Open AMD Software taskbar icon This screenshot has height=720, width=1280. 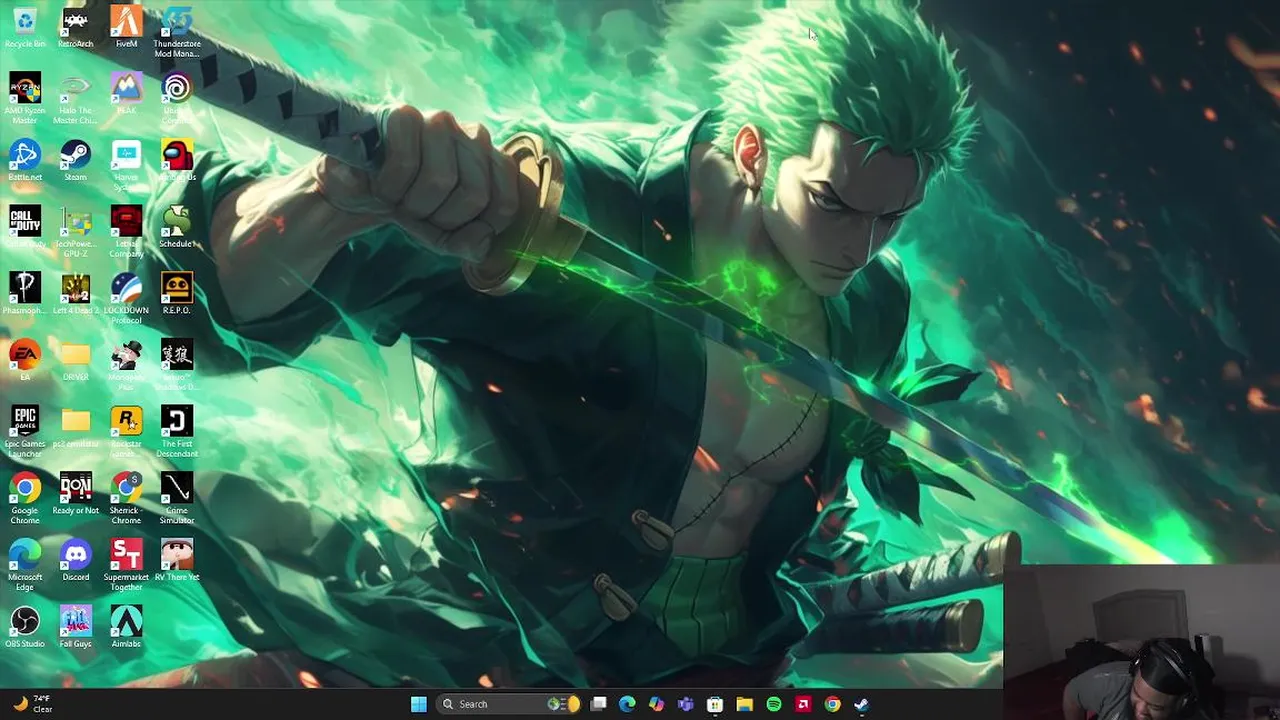802,704
